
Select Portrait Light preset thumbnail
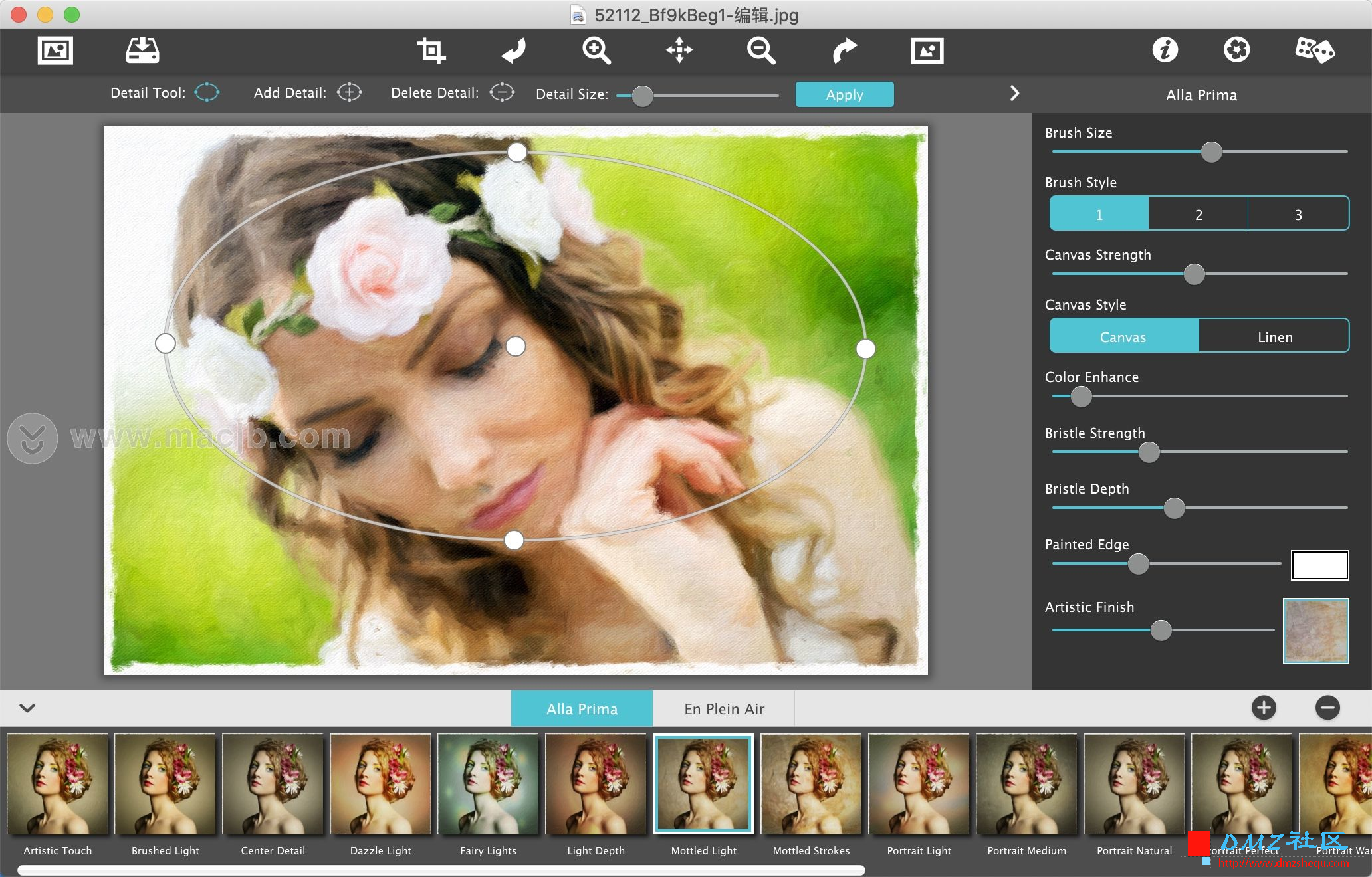(x=919, y=785)
